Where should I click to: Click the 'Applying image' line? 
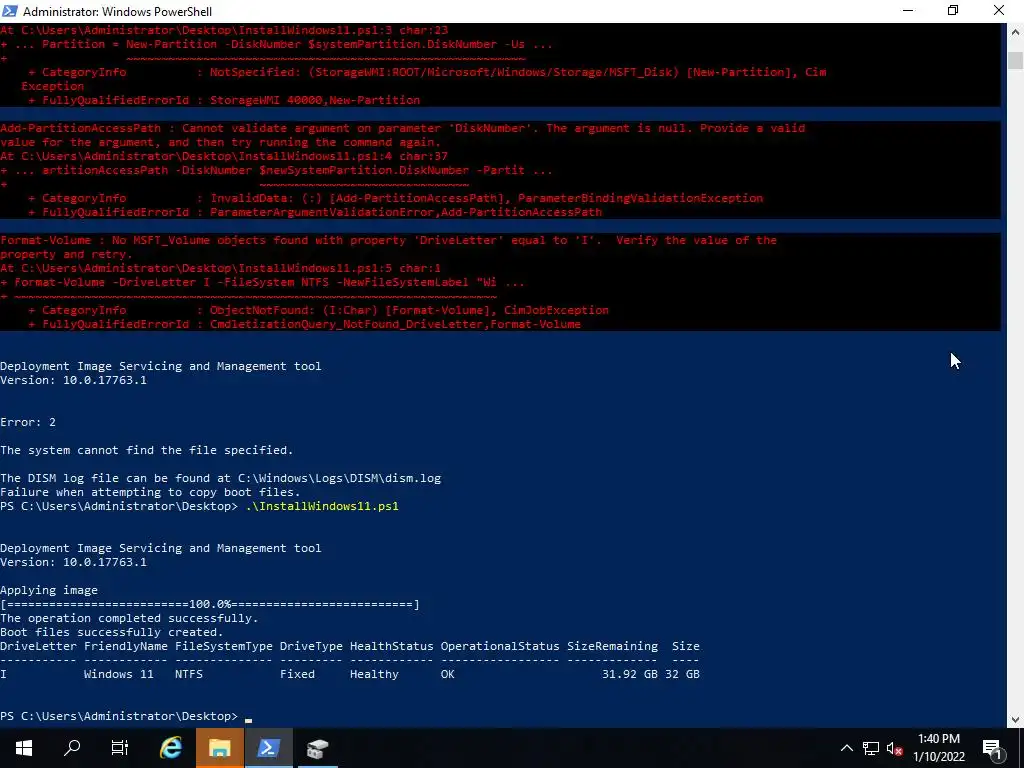coord(49,590)
